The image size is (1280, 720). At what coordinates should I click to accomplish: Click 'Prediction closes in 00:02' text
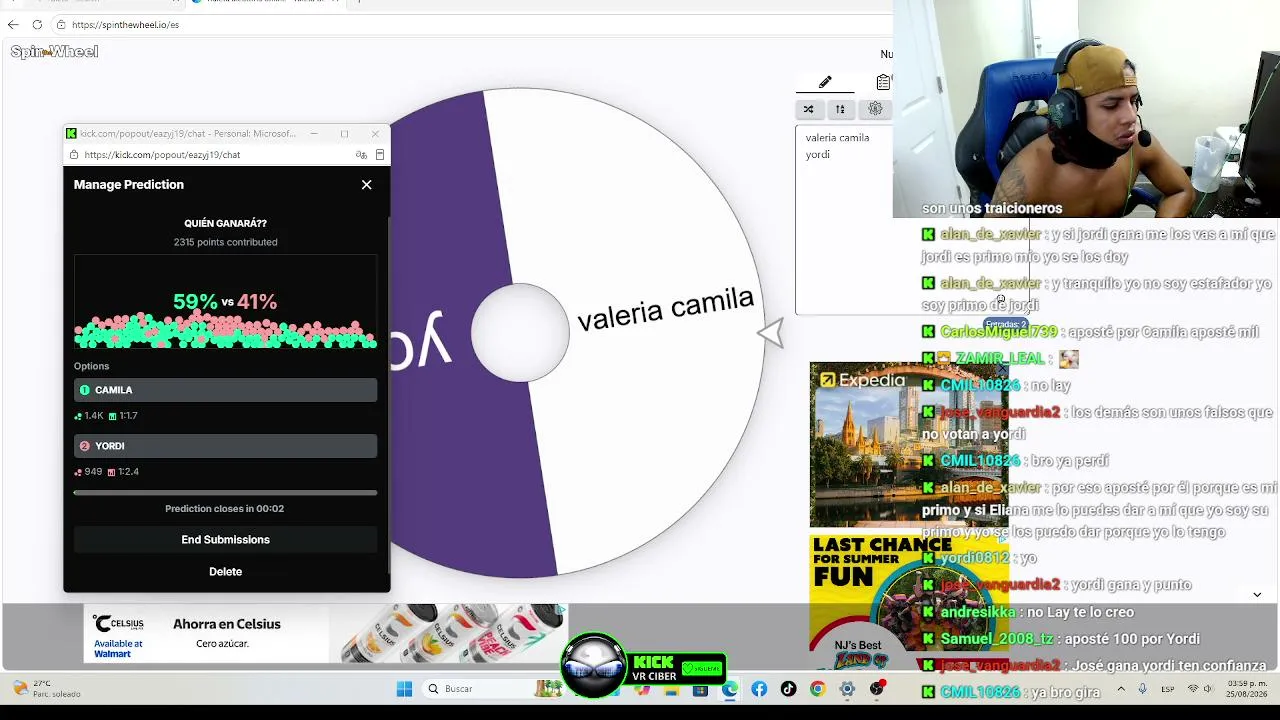tap(225, 509)
